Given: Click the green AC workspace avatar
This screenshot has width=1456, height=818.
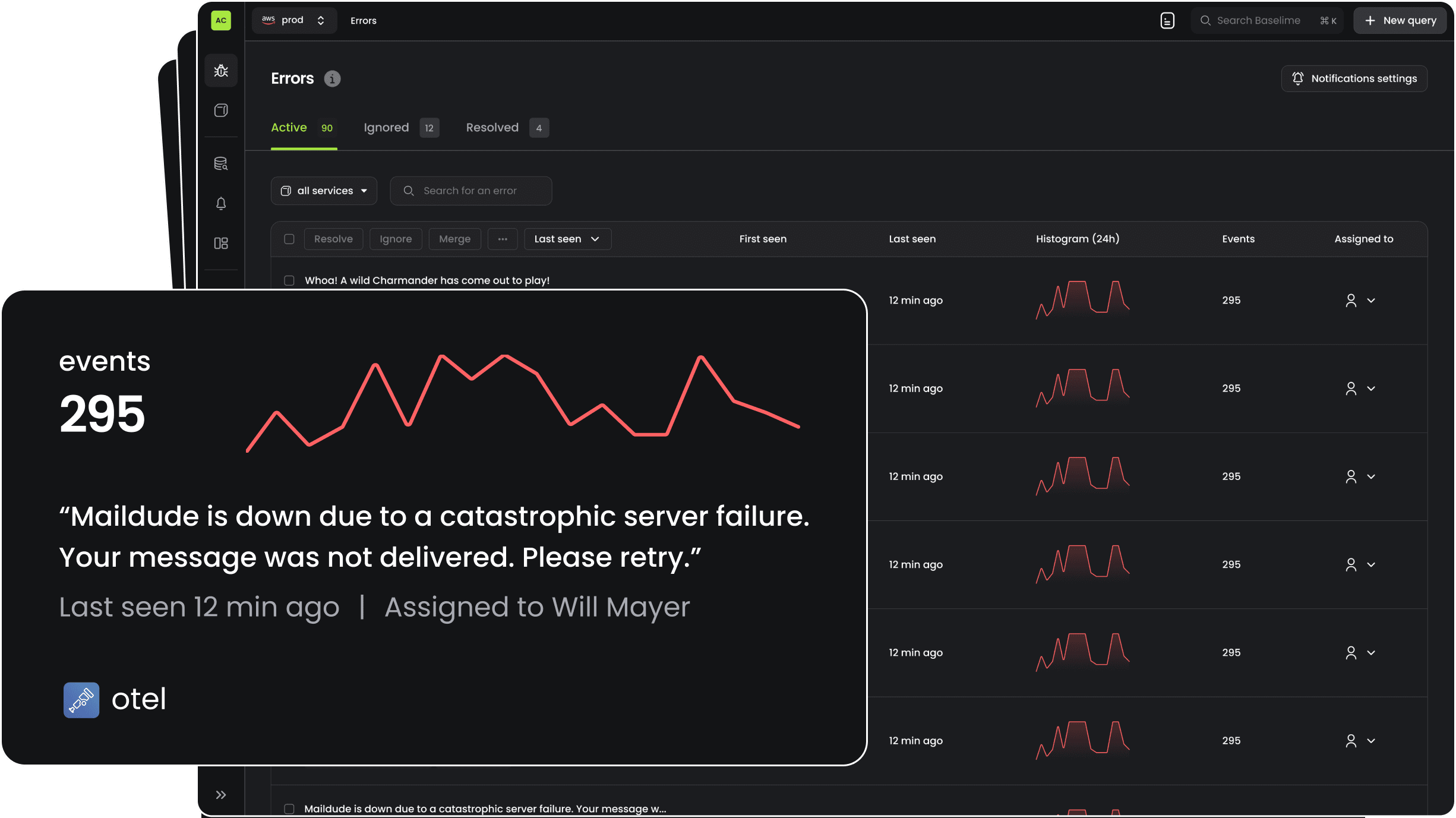Looking at the screenshot, I should [x=221, y=21].
